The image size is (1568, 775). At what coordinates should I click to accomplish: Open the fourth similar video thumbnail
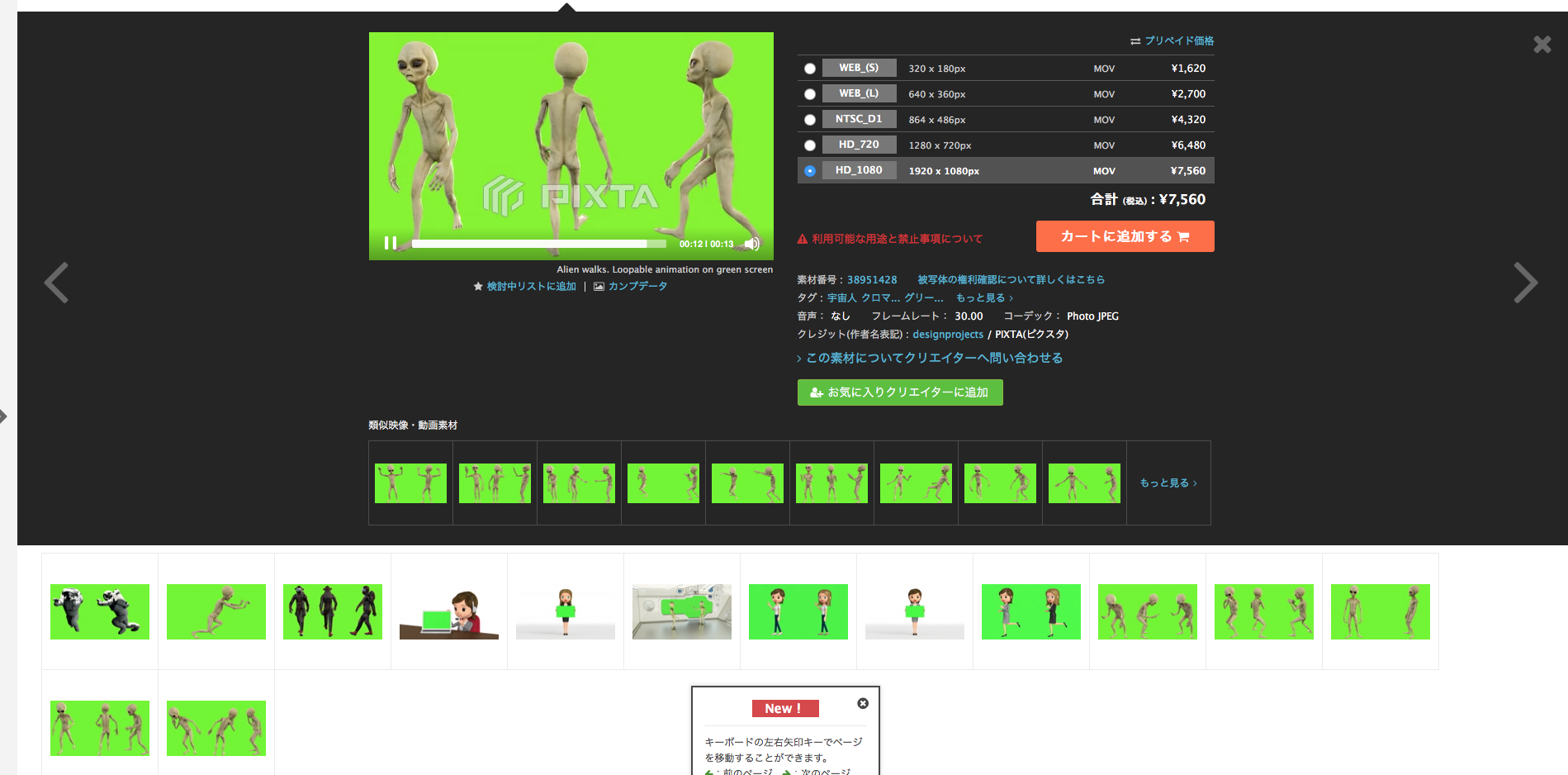point(663,483)
